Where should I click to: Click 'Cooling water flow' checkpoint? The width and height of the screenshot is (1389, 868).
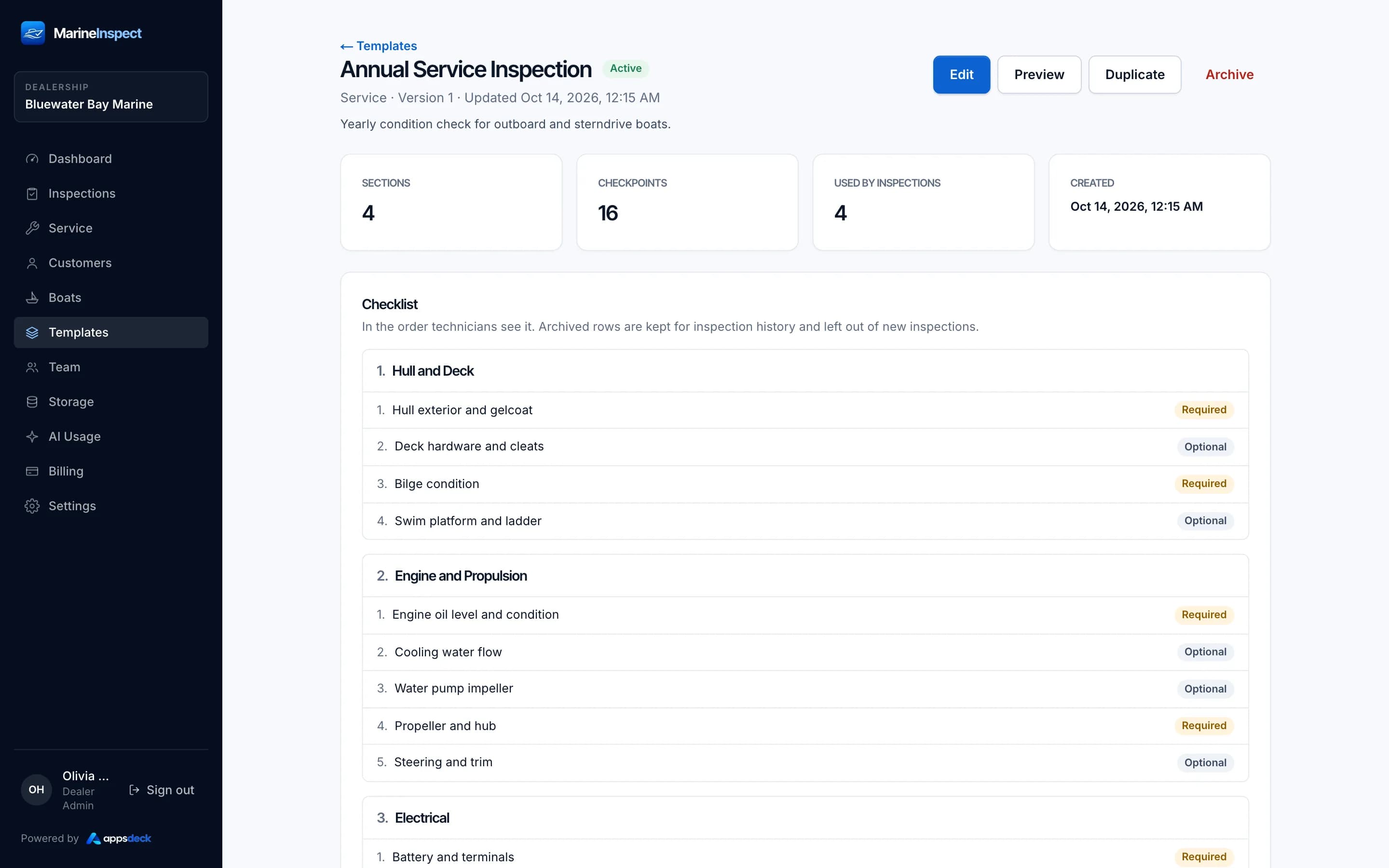point(805,652)
